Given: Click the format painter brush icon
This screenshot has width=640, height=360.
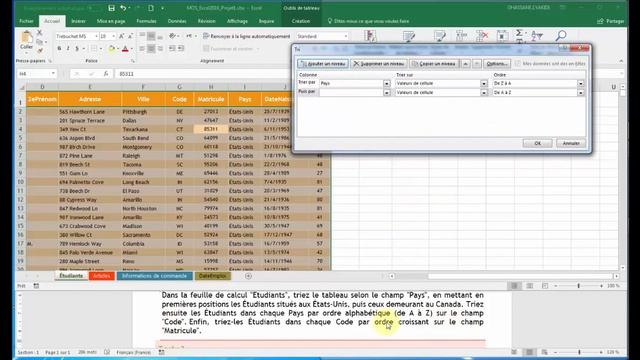Looking at the screenshot, I should coord(40,51).
